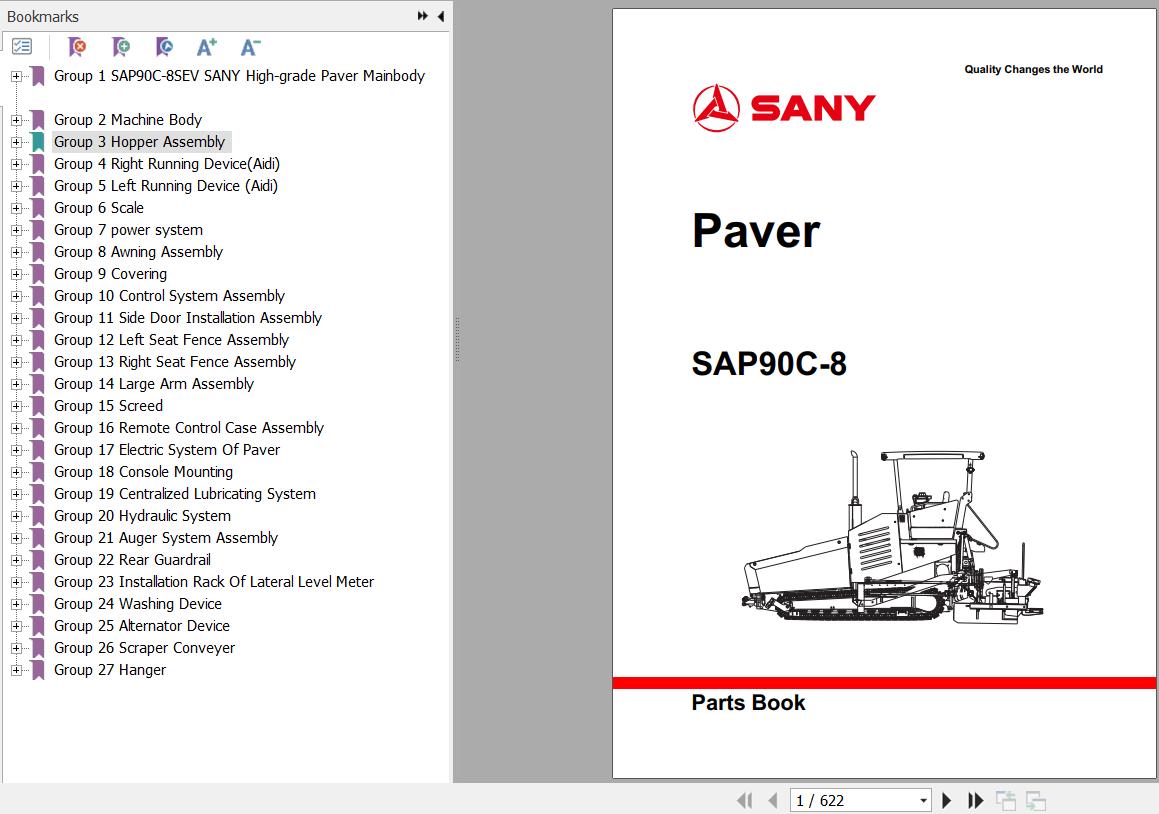The image size is (1159, 814).
Task: Open Group 11 Side Door Installation Assembly
Action: click(188, 318)
